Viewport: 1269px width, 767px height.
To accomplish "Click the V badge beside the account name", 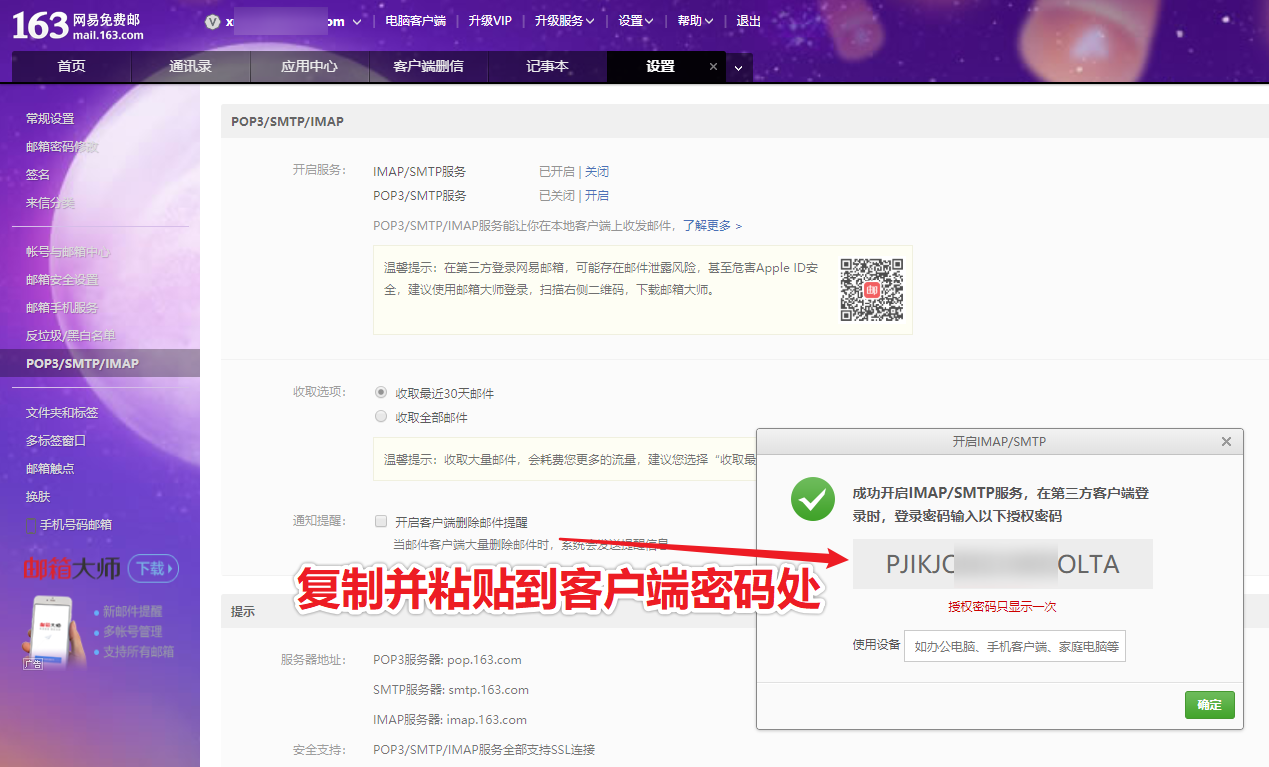I will click(212, 21).
